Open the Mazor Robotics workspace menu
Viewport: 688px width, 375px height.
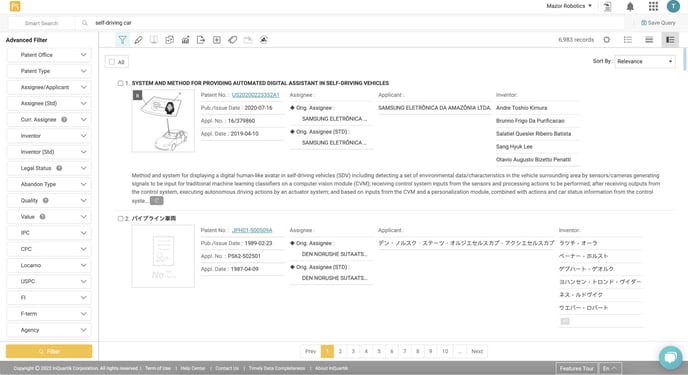[569, 6]
